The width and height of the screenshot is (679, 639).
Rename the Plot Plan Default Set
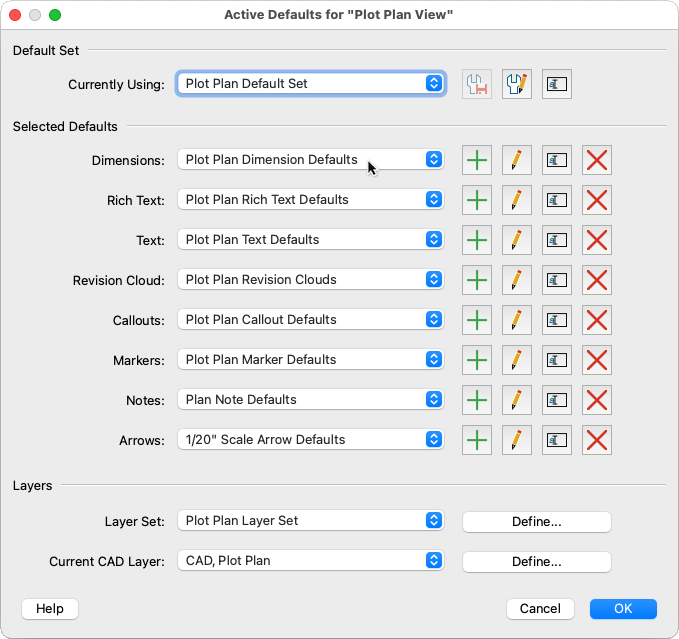(557, 84)
